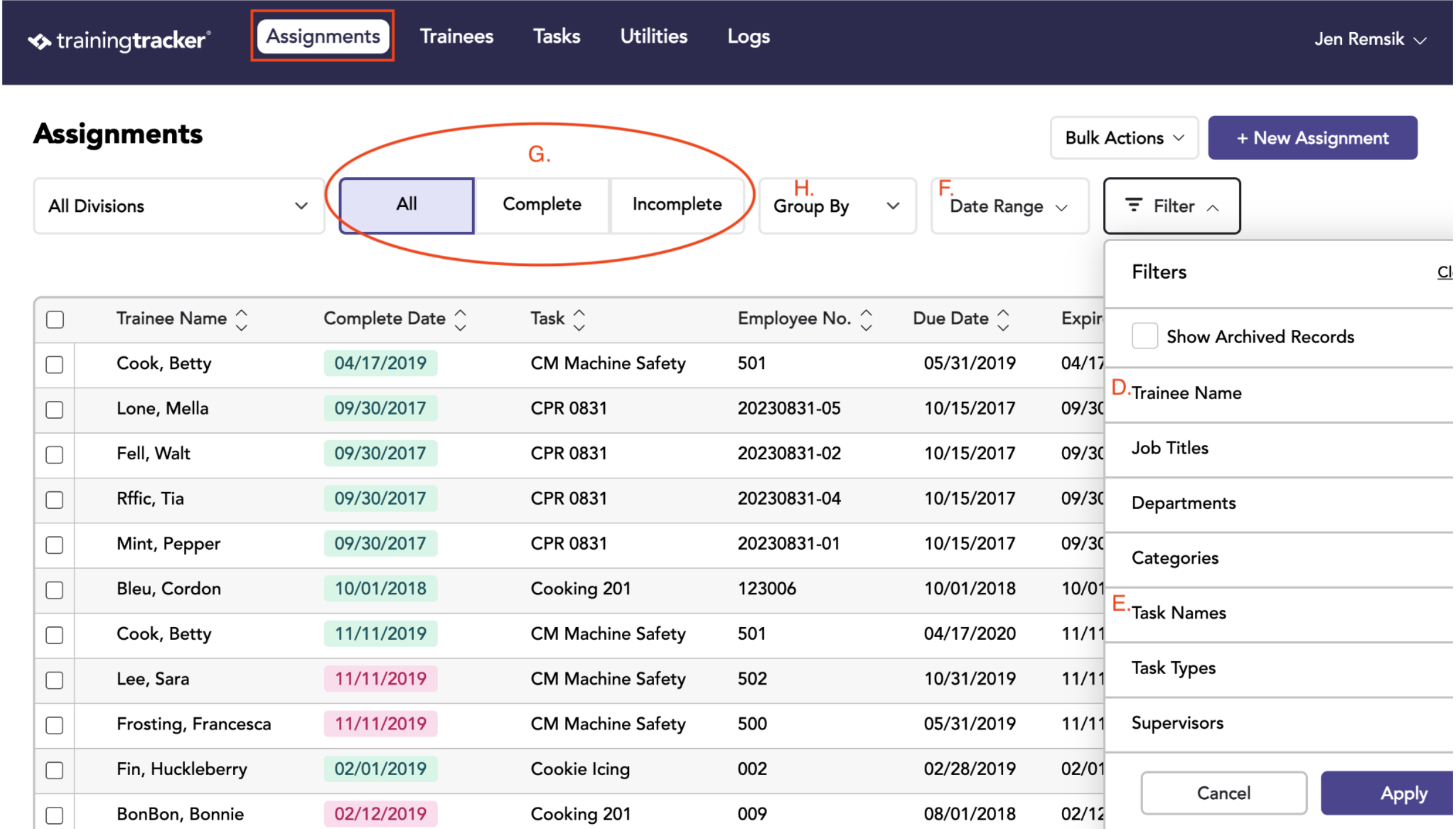Click the trainingtracker logo icon
1456x829 pixels.
pyautogui.click(x=39, y=42)
